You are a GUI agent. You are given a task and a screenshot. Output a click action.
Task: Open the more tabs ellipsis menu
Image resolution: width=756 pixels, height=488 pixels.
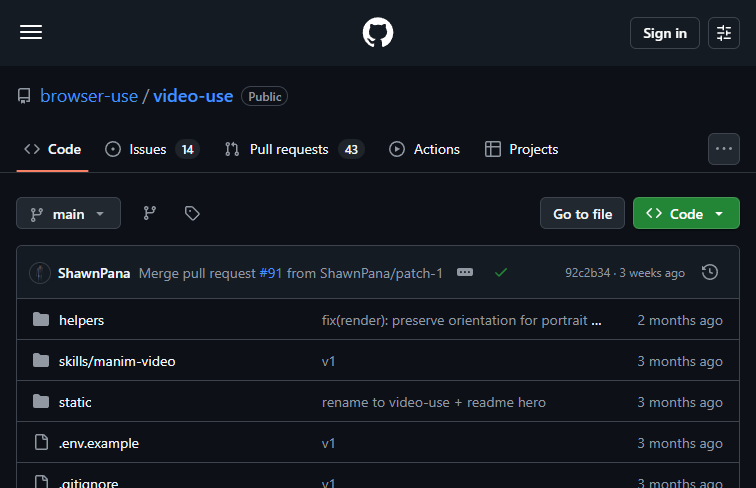click(724, 149)
